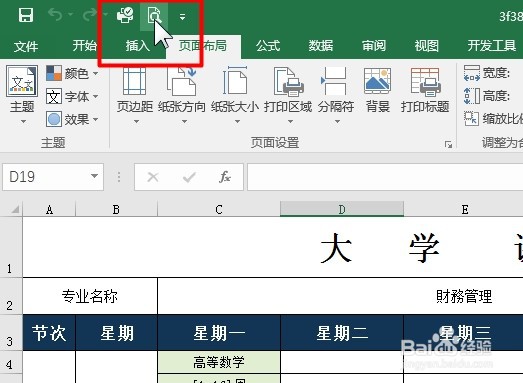The height and width of the screenshot is (383, 523).
Task: Select row 4 header
Action: [x=11, y=362]
